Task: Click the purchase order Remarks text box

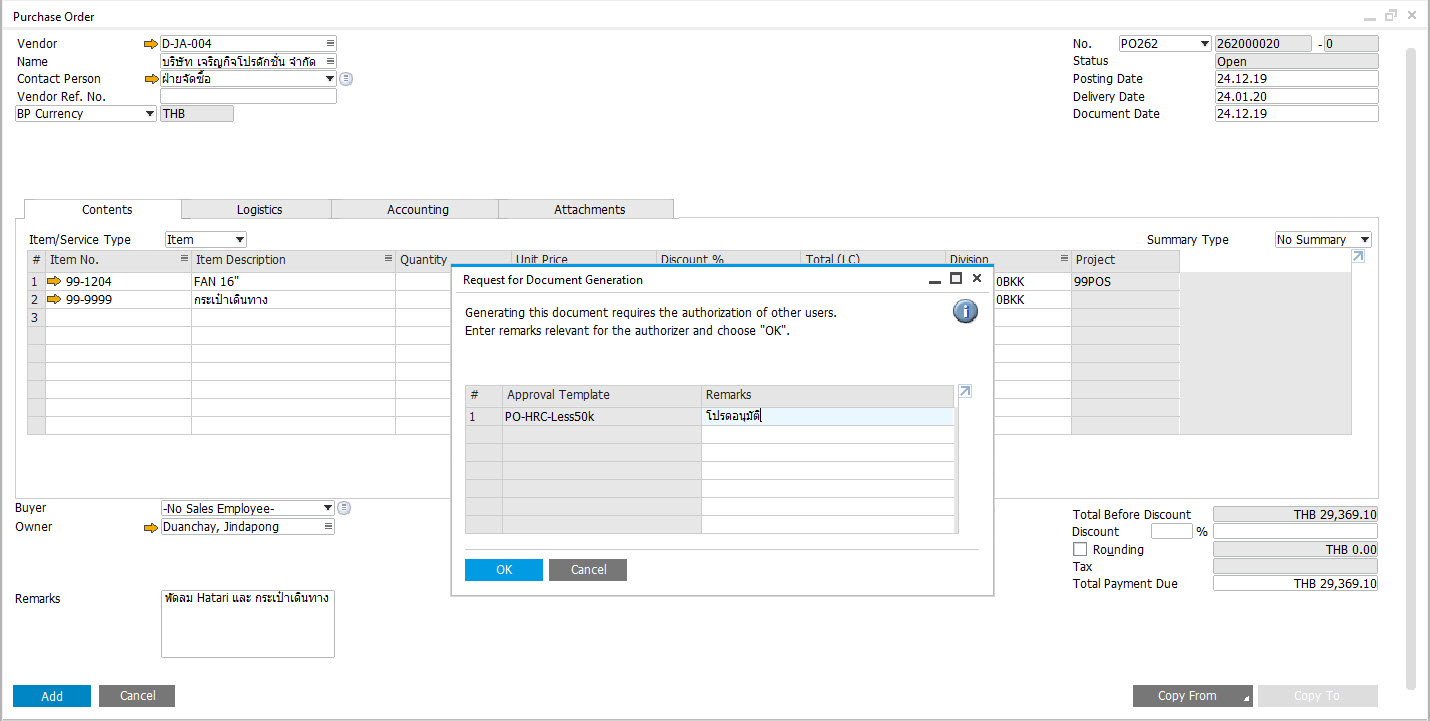Action: click(x=248, y=624)
